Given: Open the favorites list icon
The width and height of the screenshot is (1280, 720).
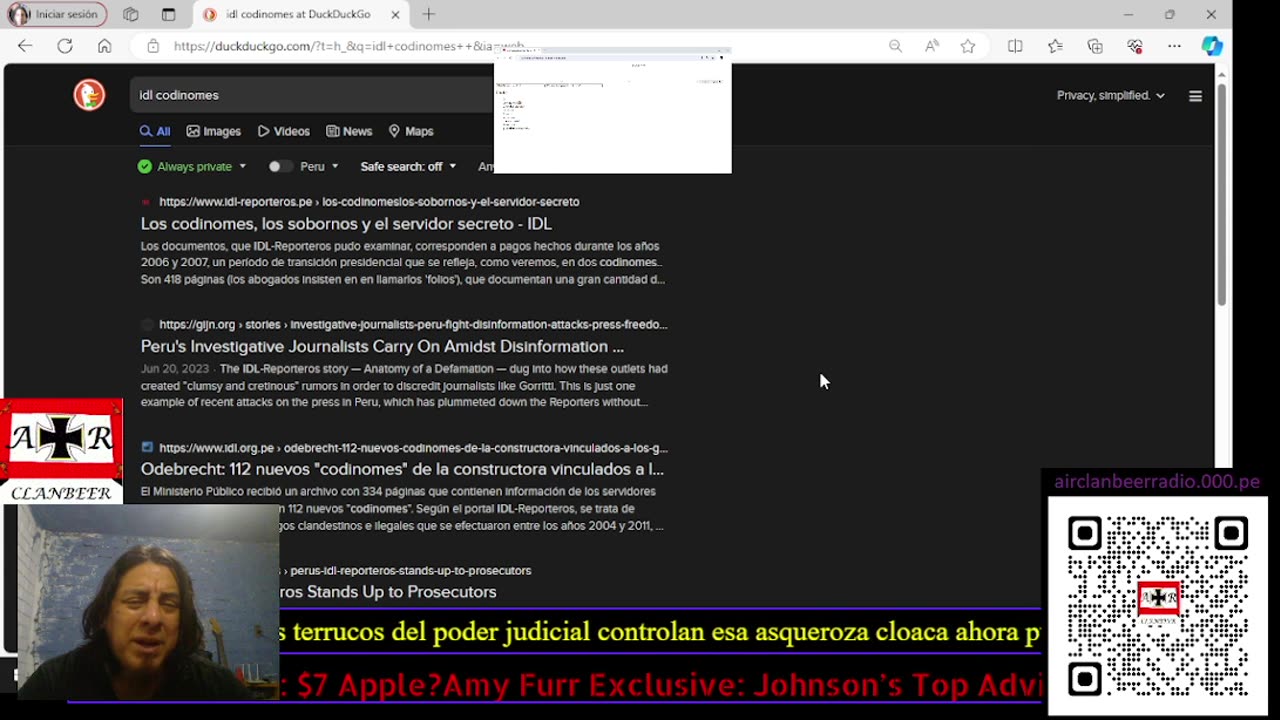Looking at the screenshot, I should pyautogui.click(x=1055, y=46).
